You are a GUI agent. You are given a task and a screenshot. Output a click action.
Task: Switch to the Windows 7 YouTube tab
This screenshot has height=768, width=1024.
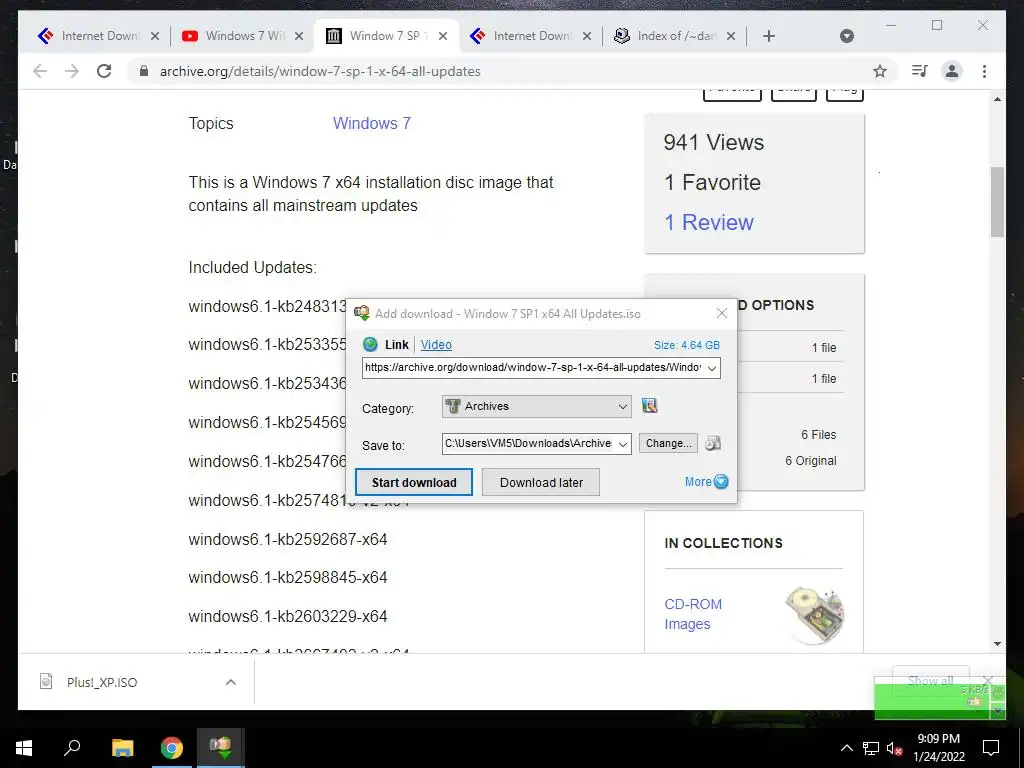coord(242,36)
